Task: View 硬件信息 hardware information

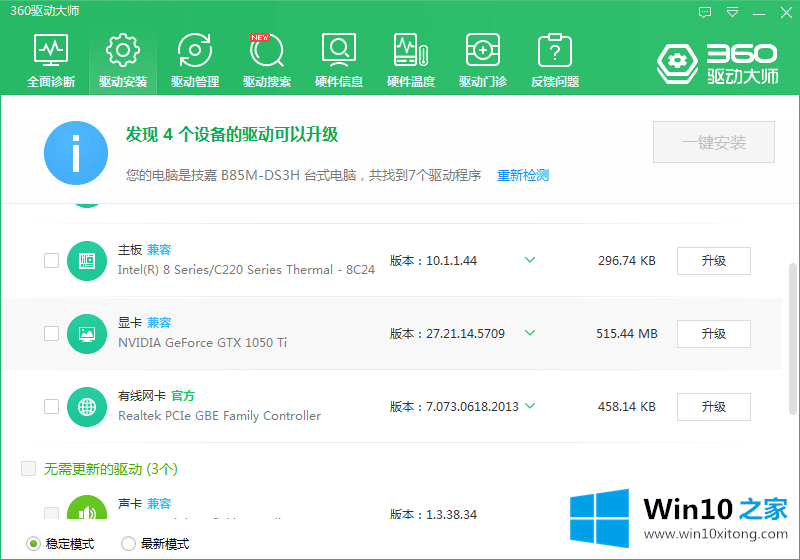Action: (339, 60)
